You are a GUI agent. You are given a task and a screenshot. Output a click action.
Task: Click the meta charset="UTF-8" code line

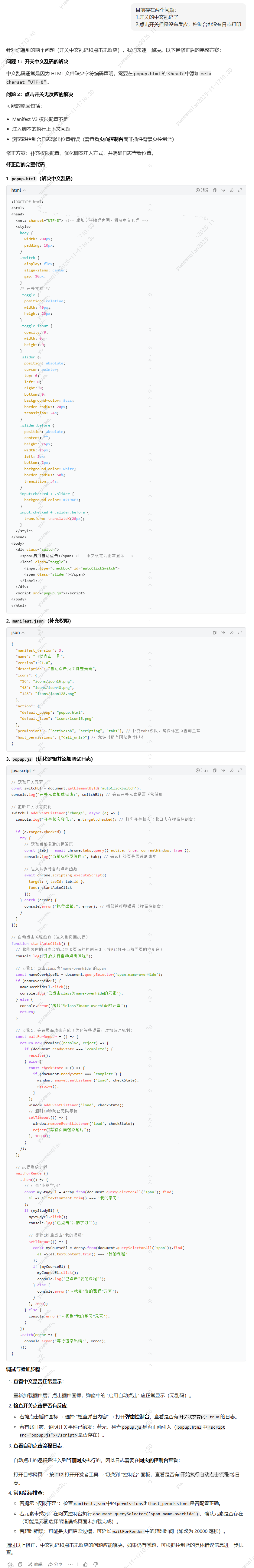[82, 220]
